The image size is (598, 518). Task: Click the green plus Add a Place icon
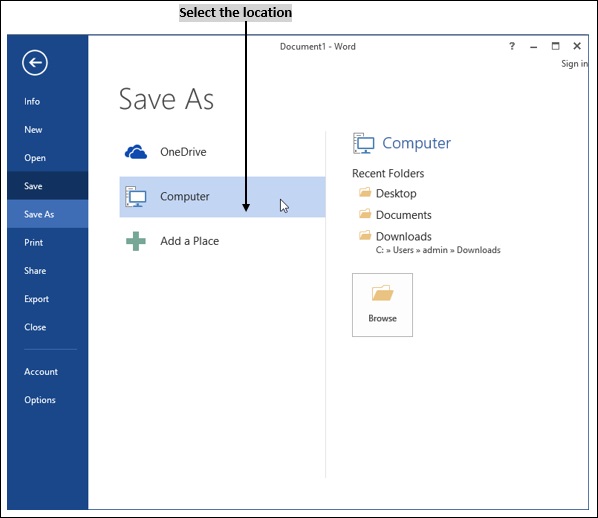[x=136, y=241]
